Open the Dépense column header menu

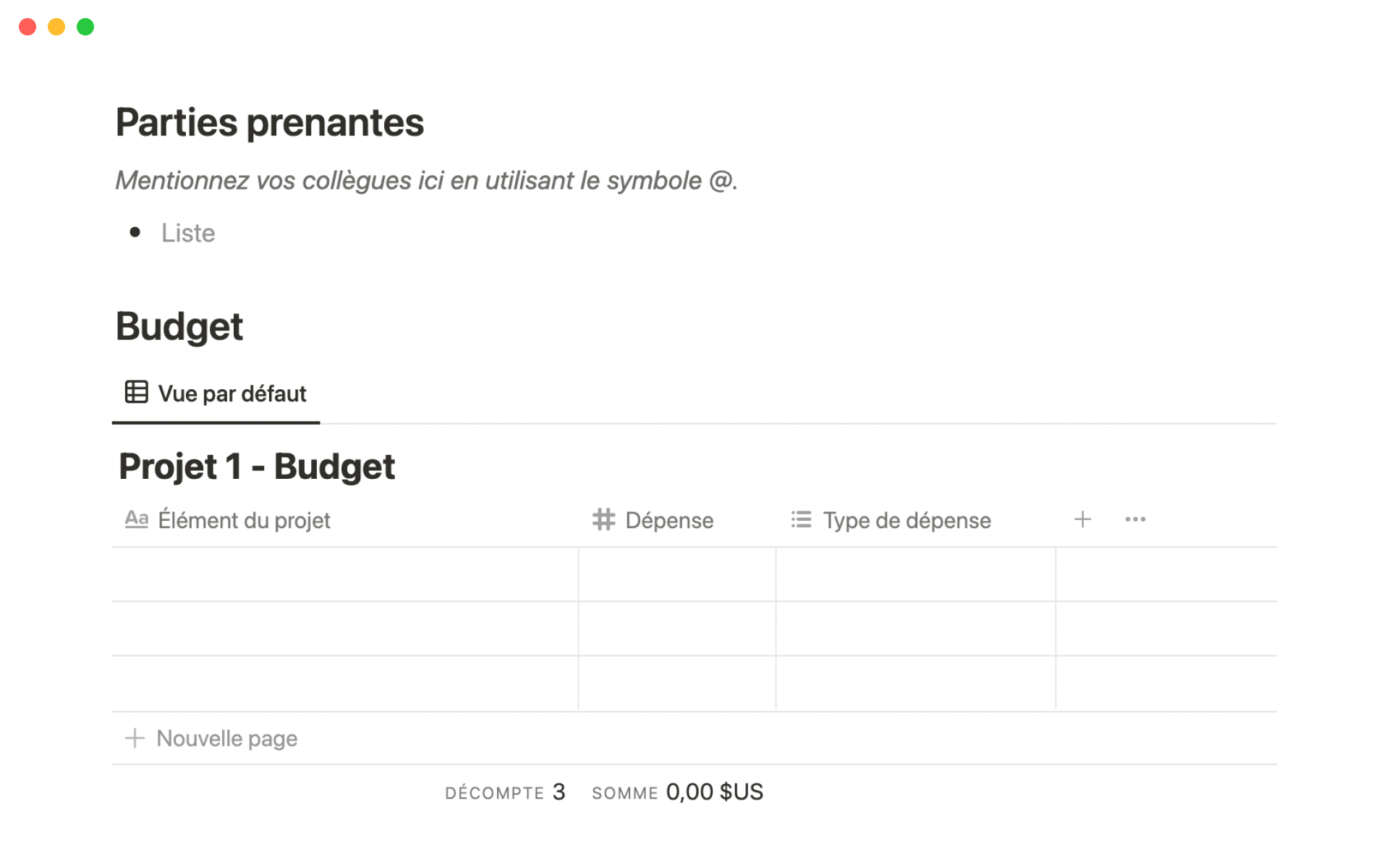pos(676,520)
